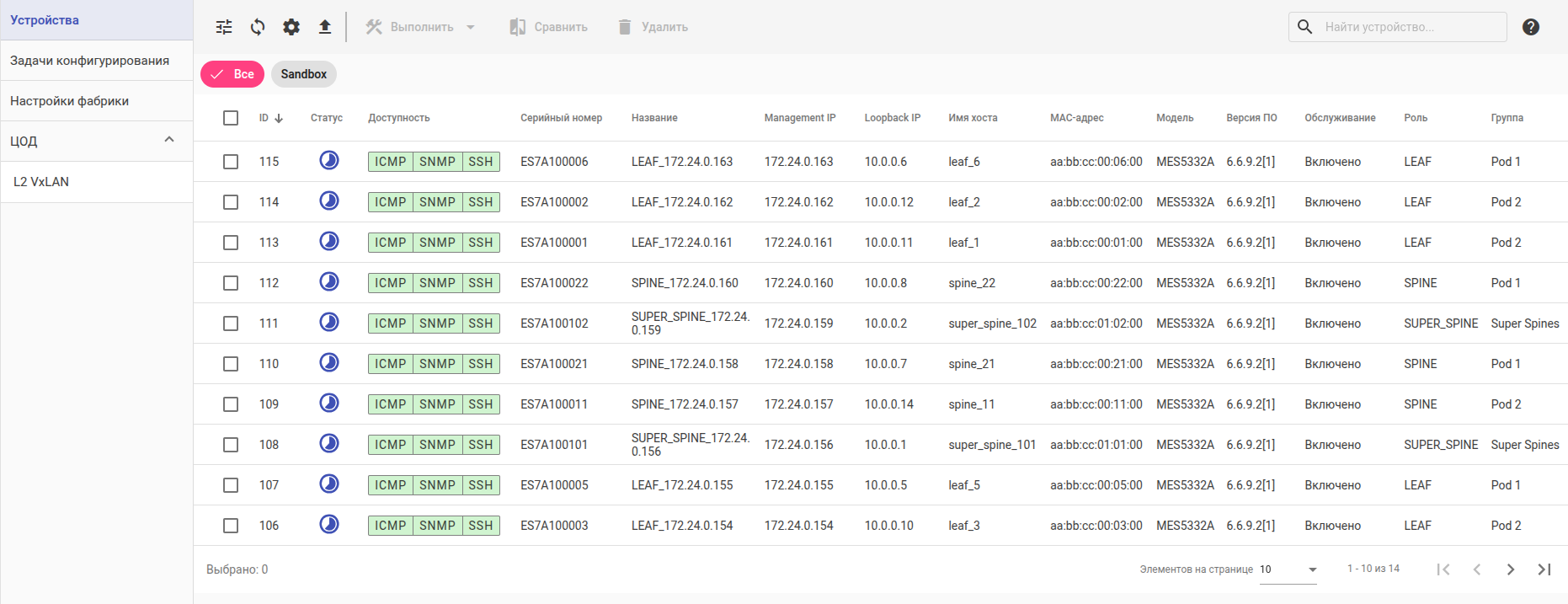Image resolution: width=1568 pixels, height=604 pixels.
Task: Open Задачи конфигурирования in sidebar
Action: point(90,61)
